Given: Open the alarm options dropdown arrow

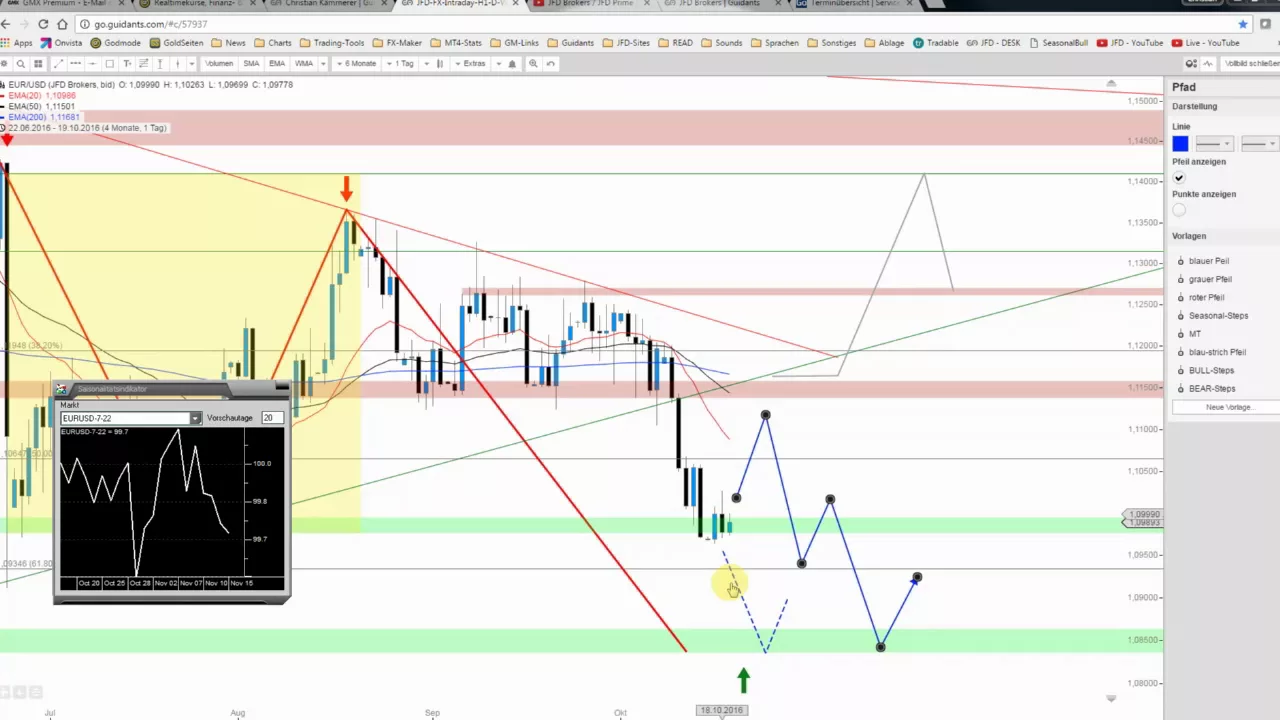Looking at the screenshot, I should click(x=498, y=63).
